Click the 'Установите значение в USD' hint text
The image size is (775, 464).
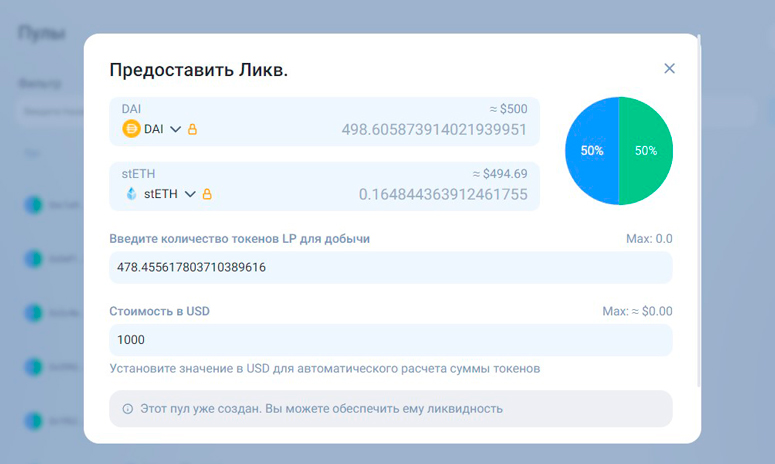(x=324, y=369)
